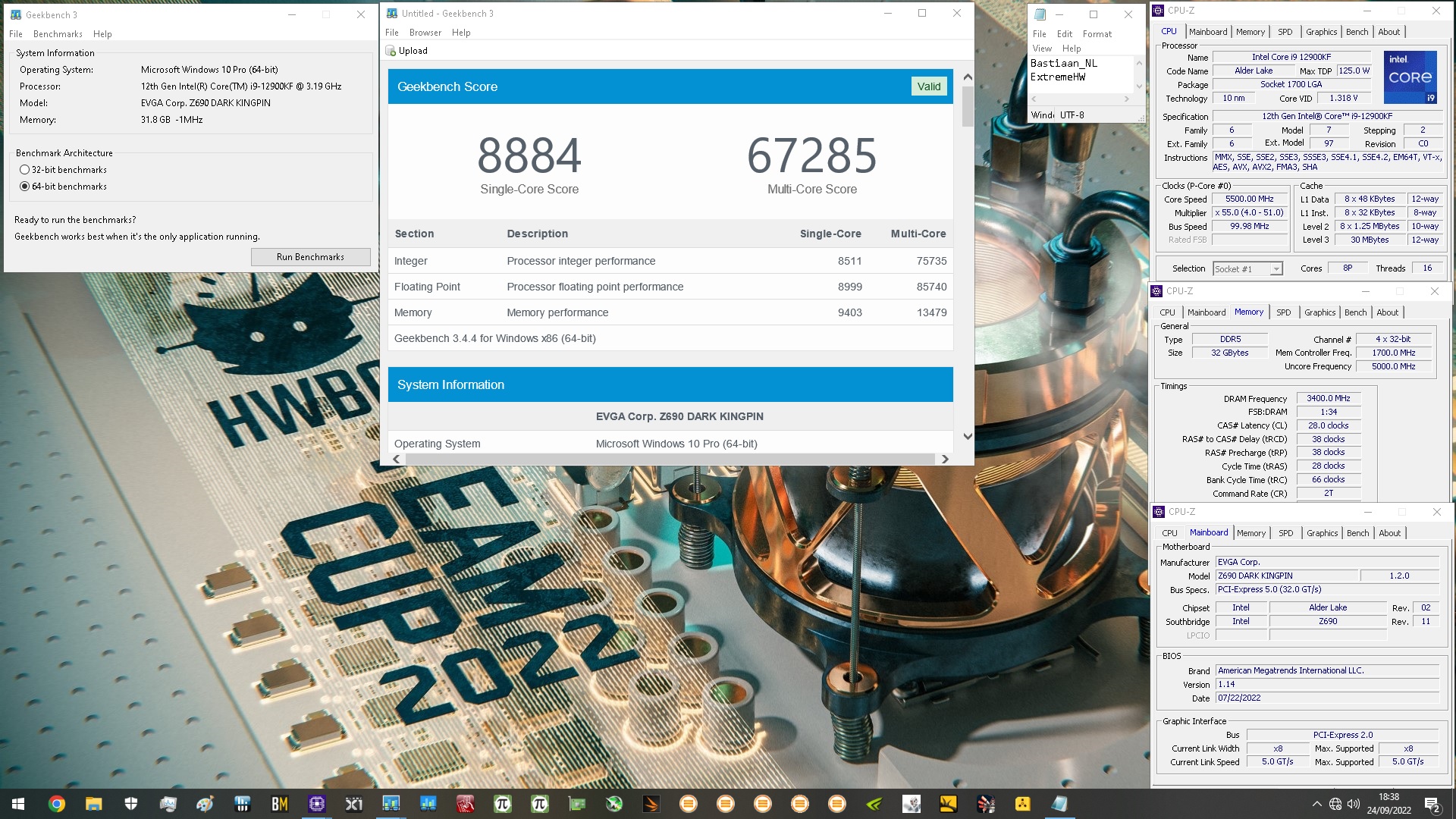Screen dimensions: 1456x819
Task: Click the Floating Point row multi-core 85740
Action: tap(931, 287)
